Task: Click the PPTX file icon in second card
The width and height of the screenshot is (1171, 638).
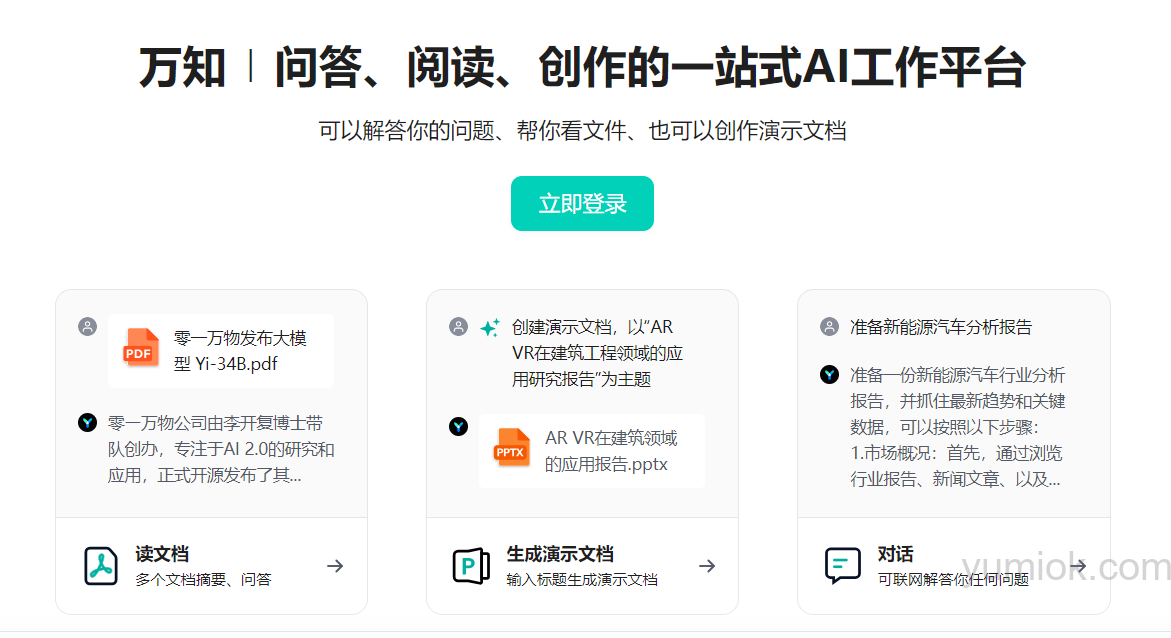Action: pyautogui.click(x=512, y=447)
